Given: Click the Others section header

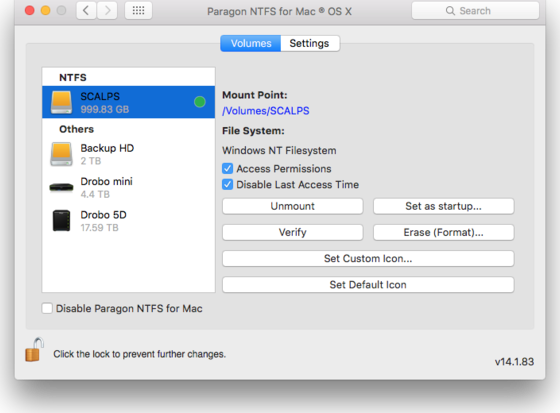Looking at the screenshot, I should 76,129.
